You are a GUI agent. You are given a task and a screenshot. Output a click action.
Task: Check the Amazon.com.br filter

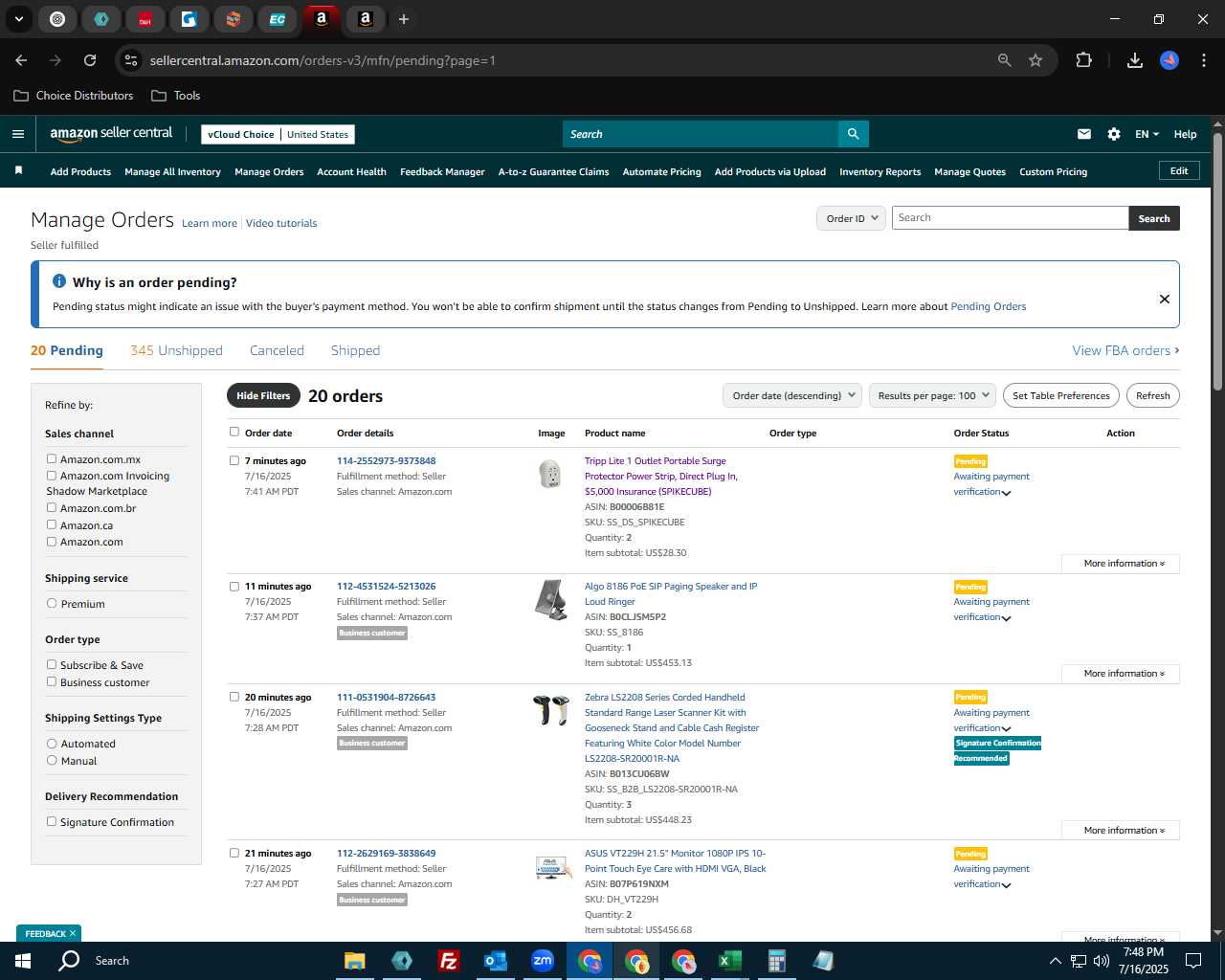pyautogui.click(x=52, y=507)
